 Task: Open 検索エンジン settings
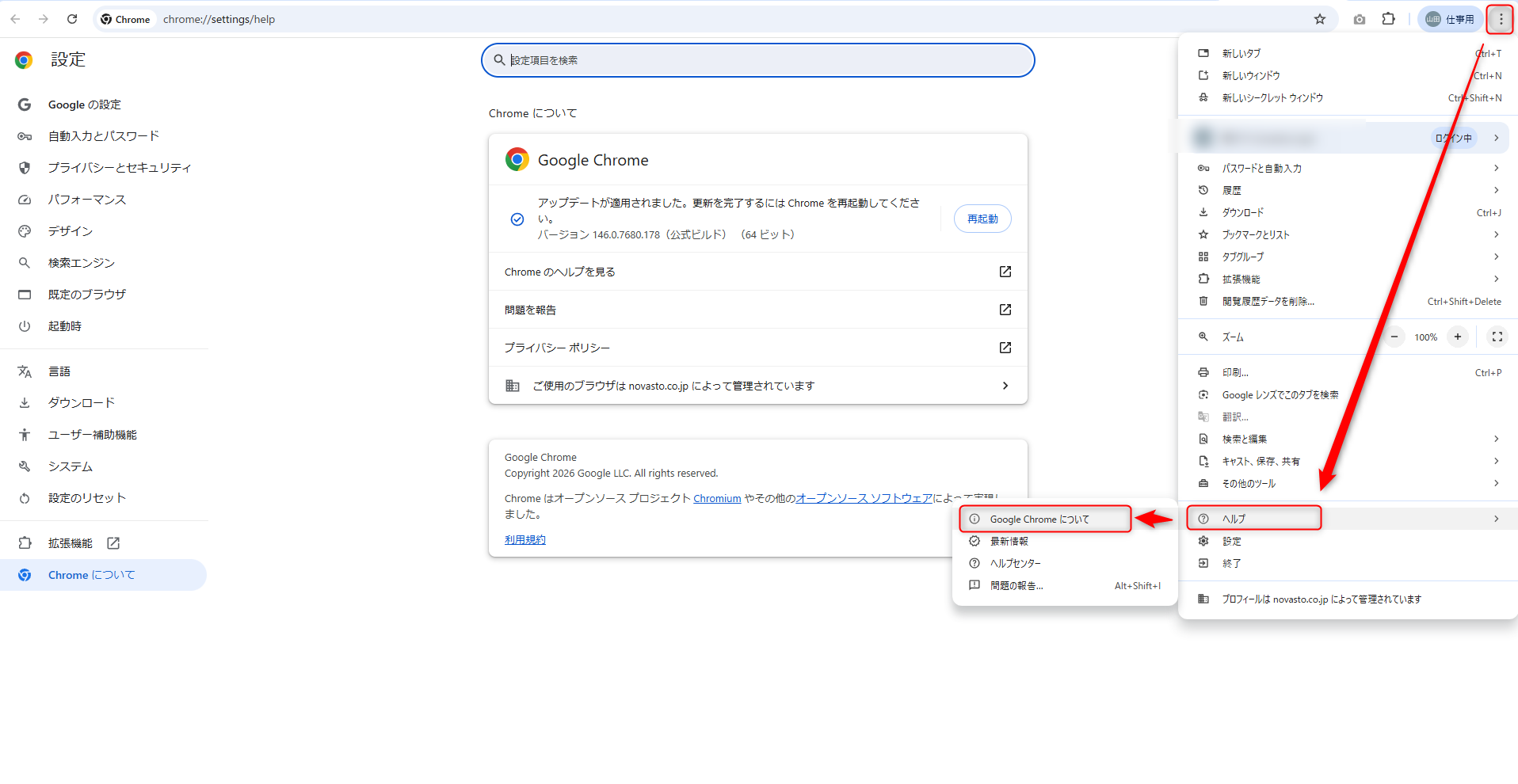(x=104, y=263)
